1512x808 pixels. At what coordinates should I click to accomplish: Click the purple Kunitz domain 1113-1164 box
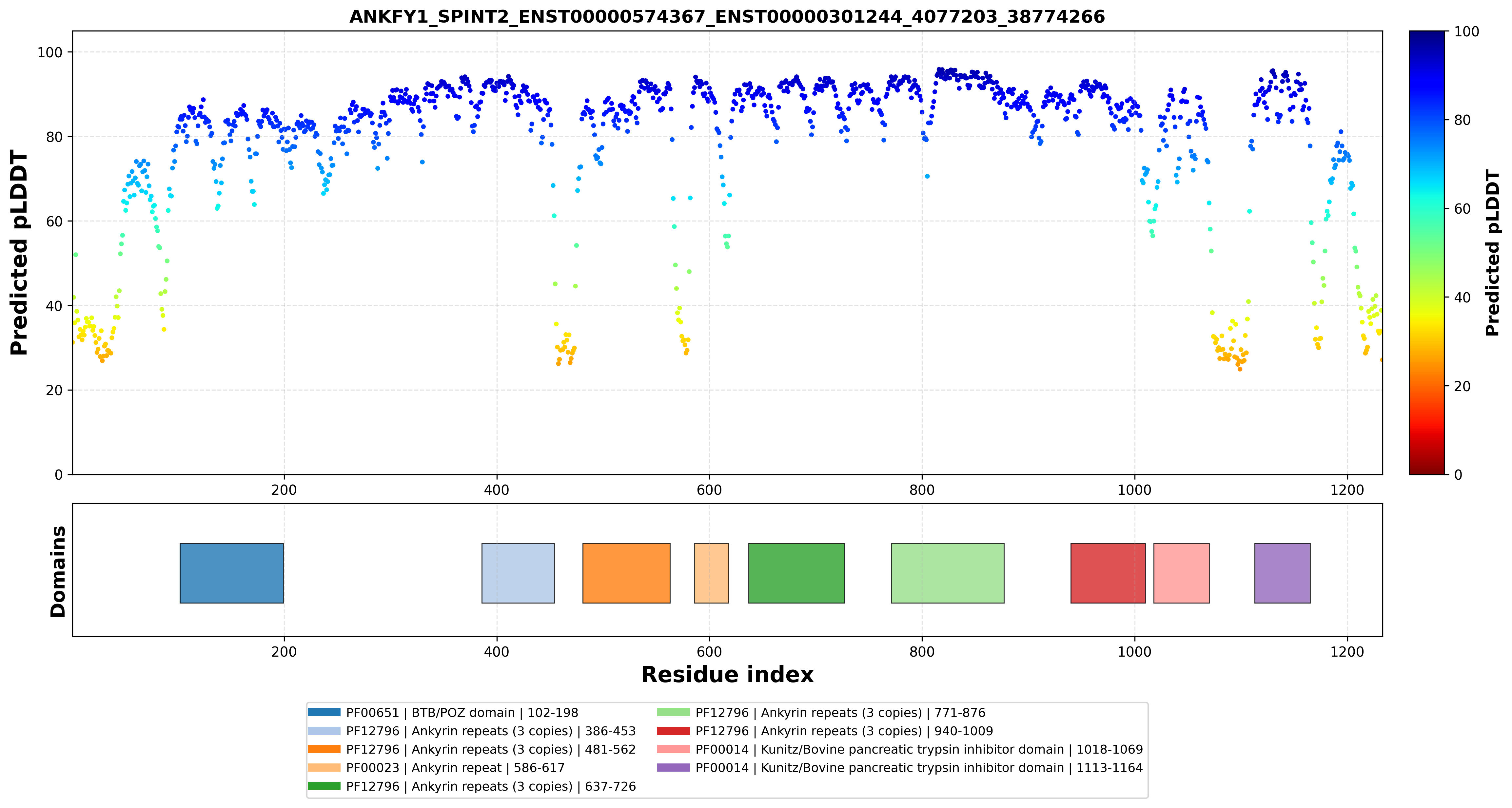click(1282, 573)
